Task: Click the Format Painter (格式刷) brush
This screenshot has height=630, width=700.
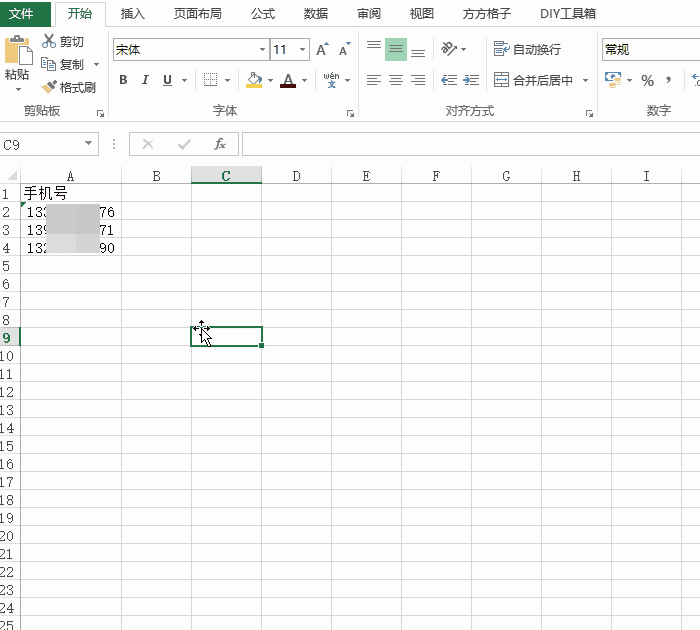Action: click(68, 87)
